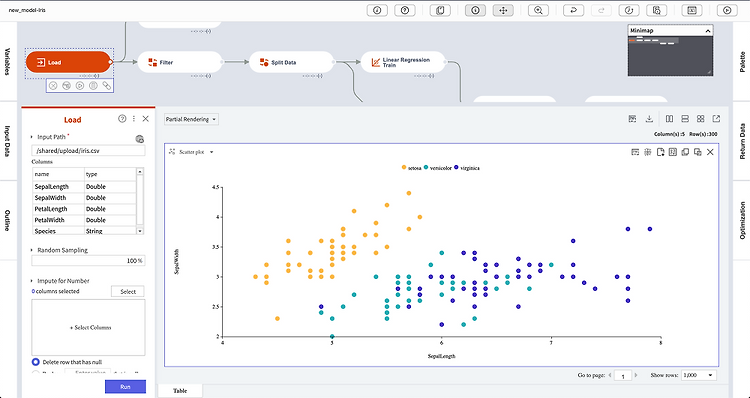Click the columns table scrollbar down arrow
This screenshot has width=750, height=398.
click(140, 231)
